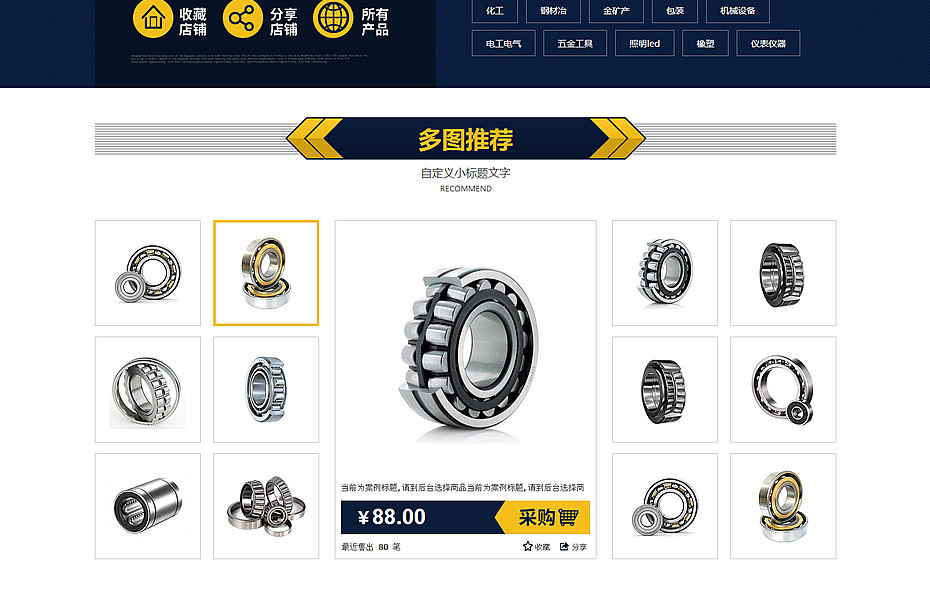Open the 照明led category
Image resolution: width=930 pixels, height=600 pixels.
tap(644, 43)
